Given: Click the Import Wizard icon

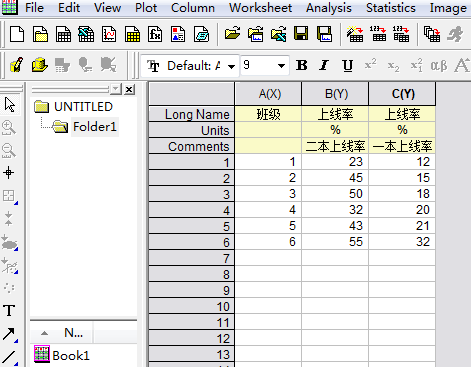Looking at the screenshot, I should click(355, 34).
